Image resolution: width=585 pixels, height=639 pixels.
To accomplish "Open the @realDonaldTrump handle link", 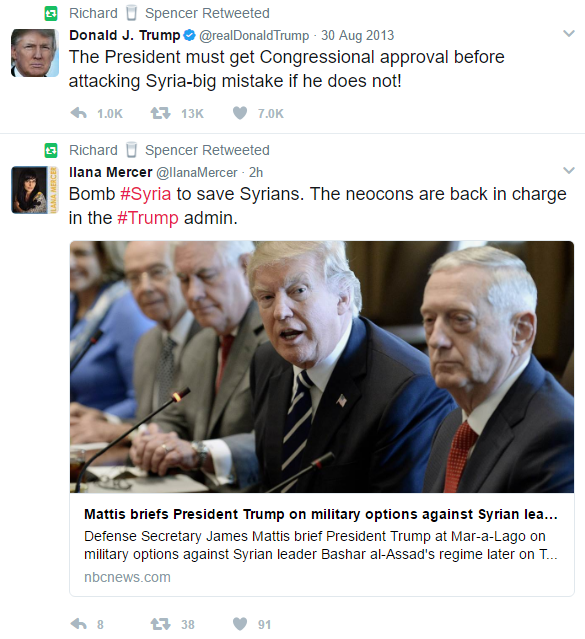I will [x=254, y=35].
